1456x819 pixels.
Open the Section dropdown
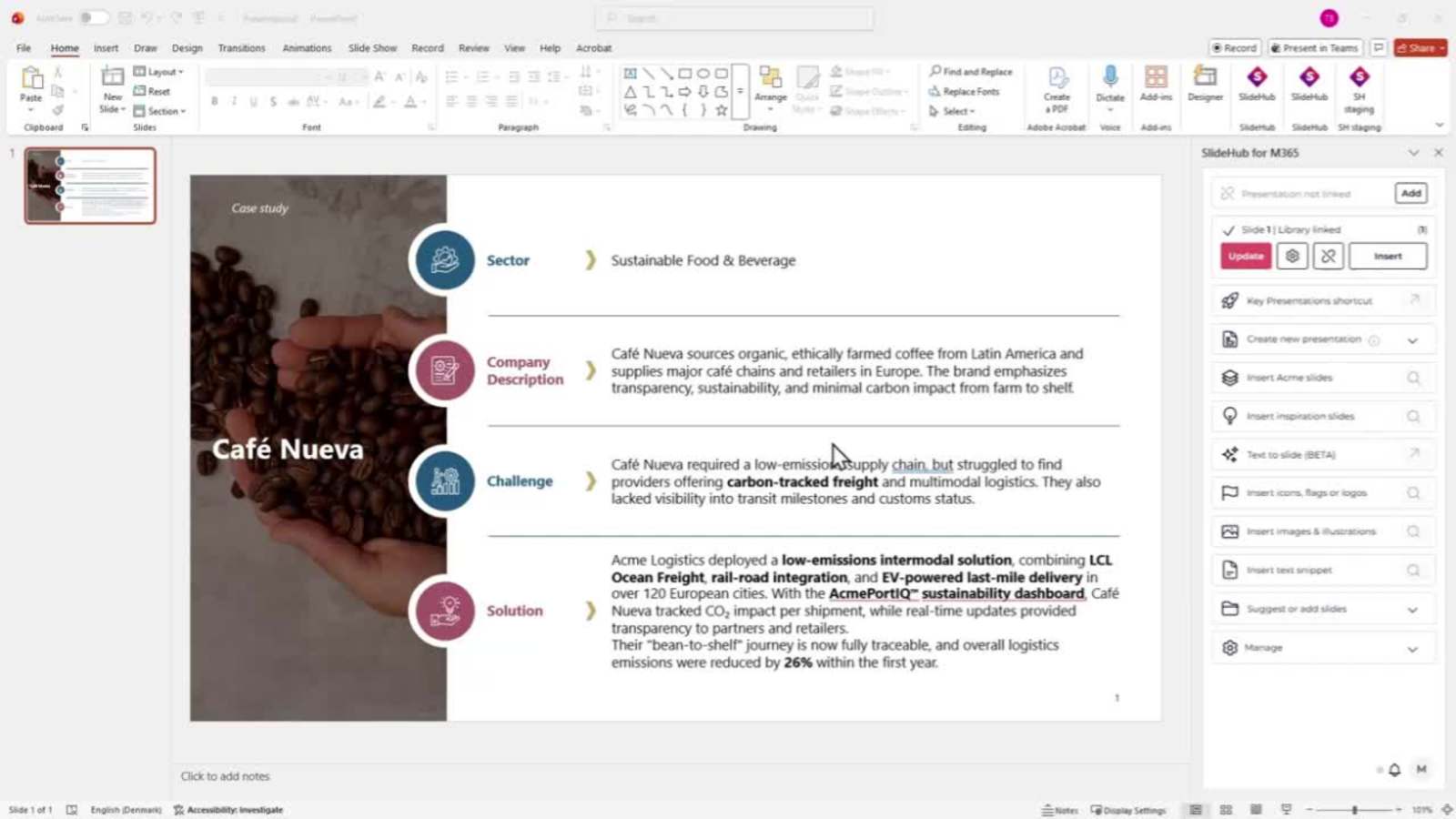(159, 111)
